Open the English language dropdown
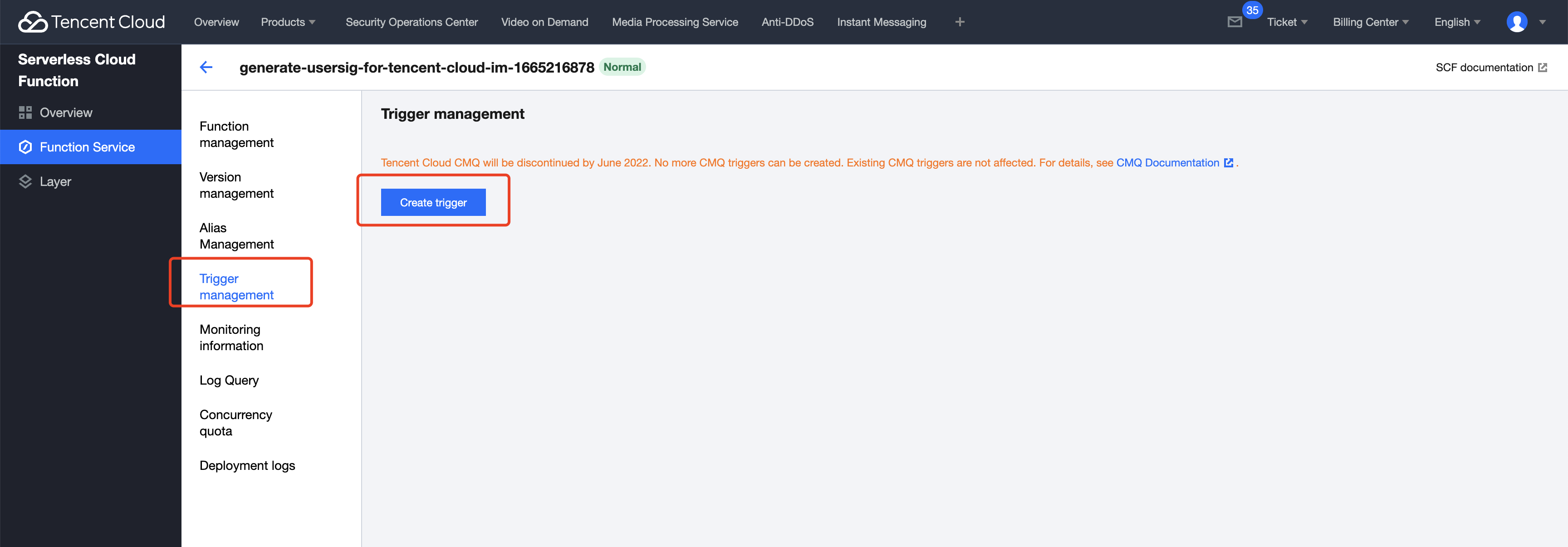The height and width of the screenshot is (547, 1568). coord(1457,22)
